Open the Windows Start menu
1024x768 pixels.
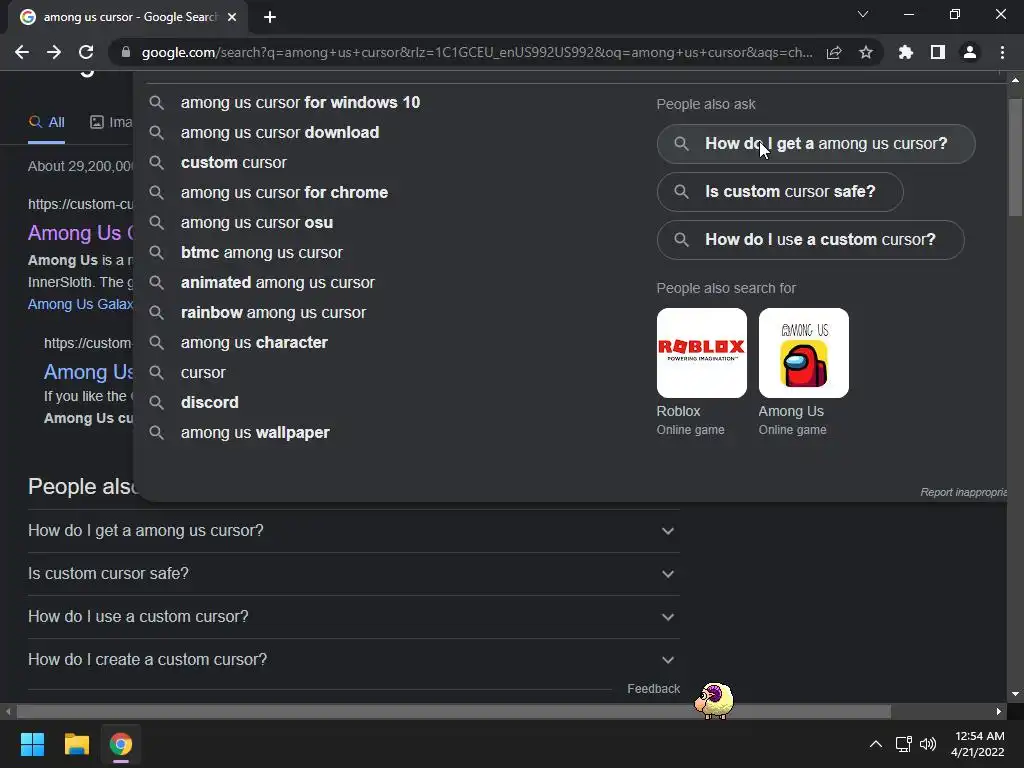click(32, 744)
